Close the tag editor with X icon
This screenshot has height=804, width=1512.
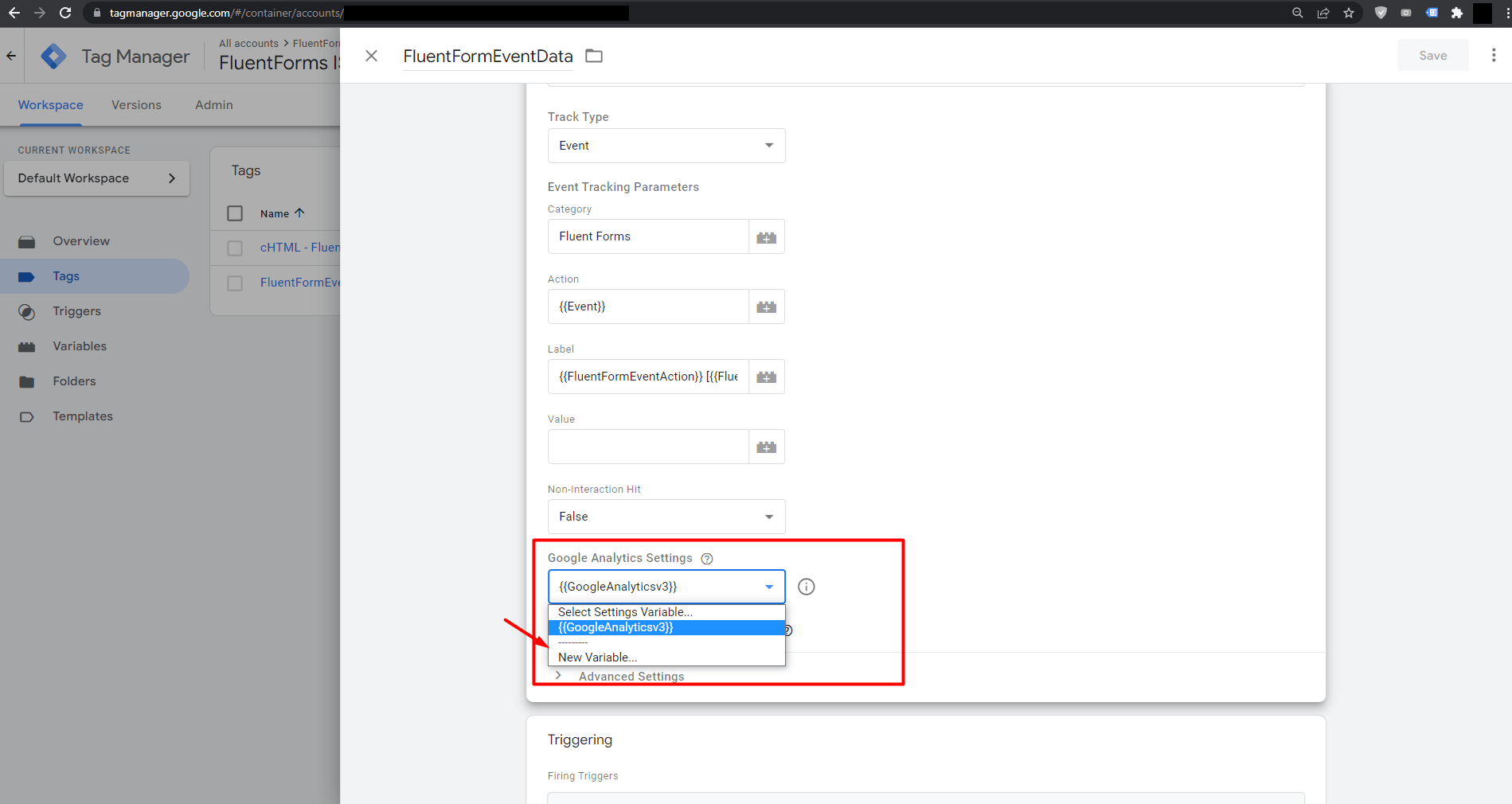[371, 56]
